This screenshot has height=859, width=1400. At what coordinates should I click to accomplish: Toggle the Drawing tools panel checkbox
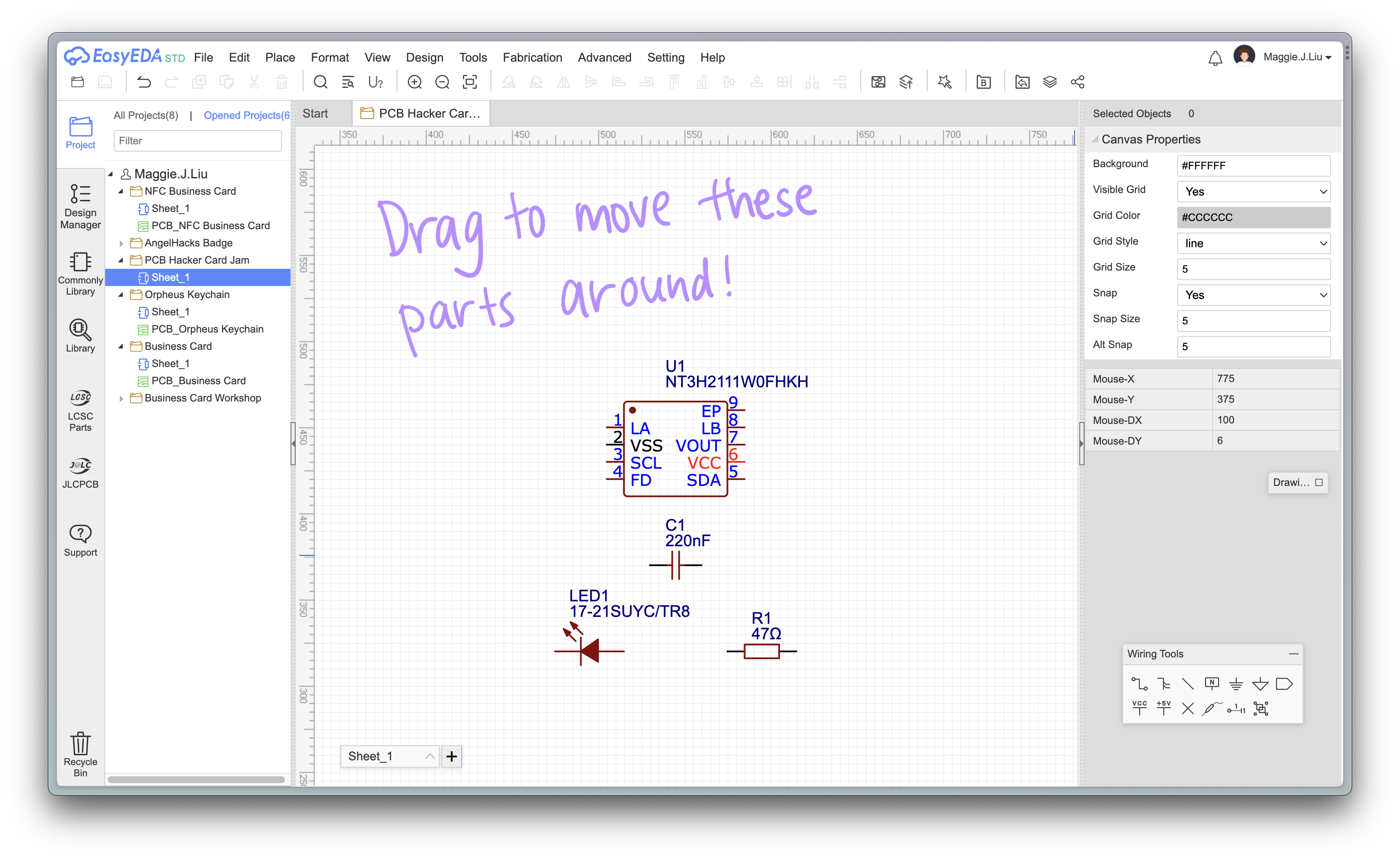(x=1319, y=482)
